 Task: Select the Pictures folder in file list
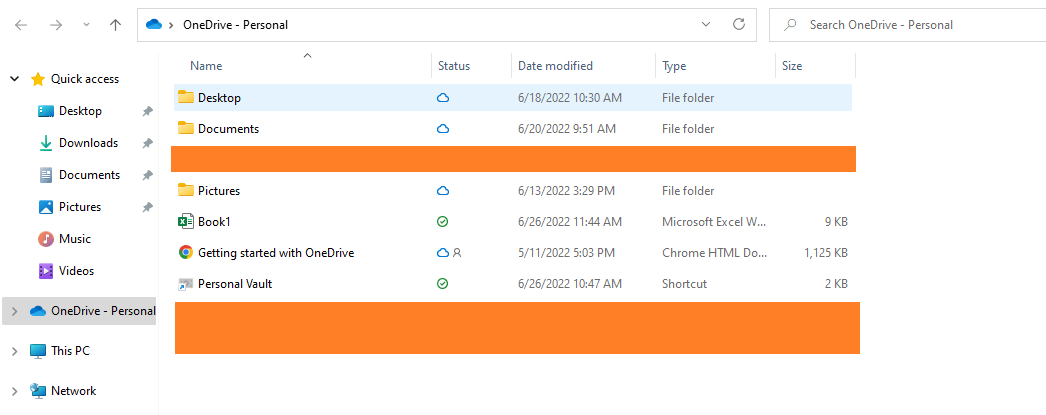click(512, 191)
